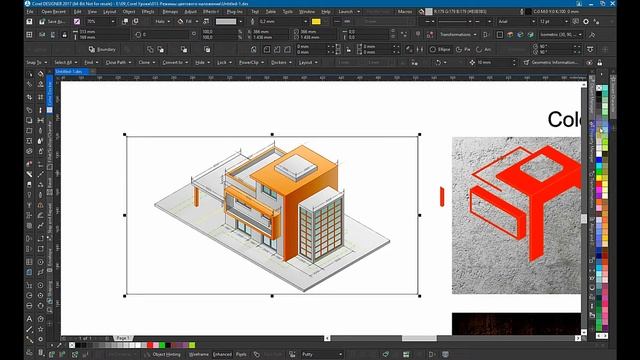Click the Dockers button
Image resolution: width=640 pixels, height=360 pixels.
coord(281,62)
